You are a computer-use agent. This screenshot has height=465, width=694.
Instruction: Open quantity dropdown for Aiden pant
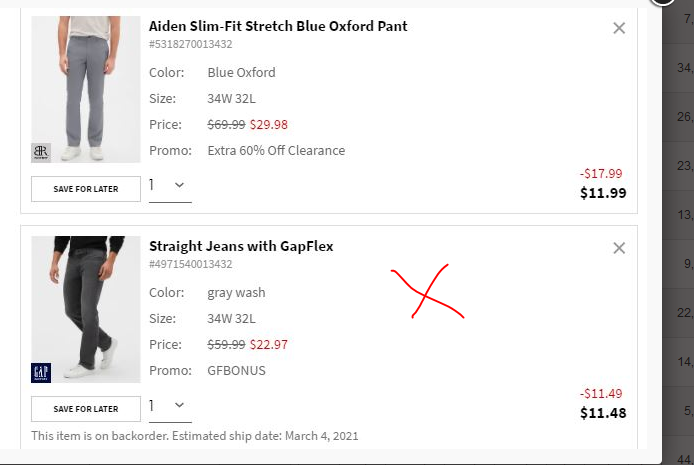pos(169,185)
